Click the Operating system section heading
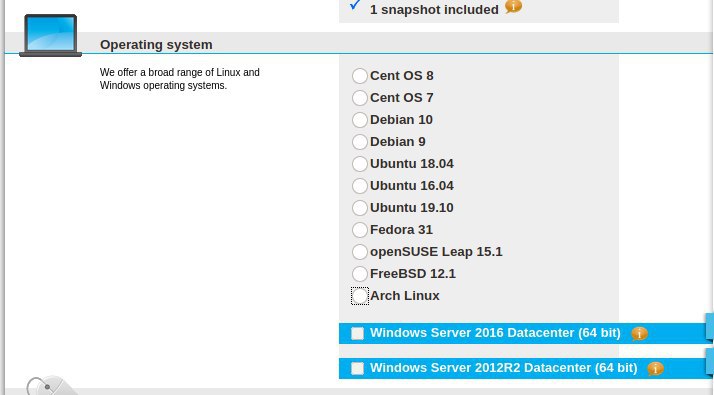Screen dimensions: 714x395 click(x=156, y=45)
